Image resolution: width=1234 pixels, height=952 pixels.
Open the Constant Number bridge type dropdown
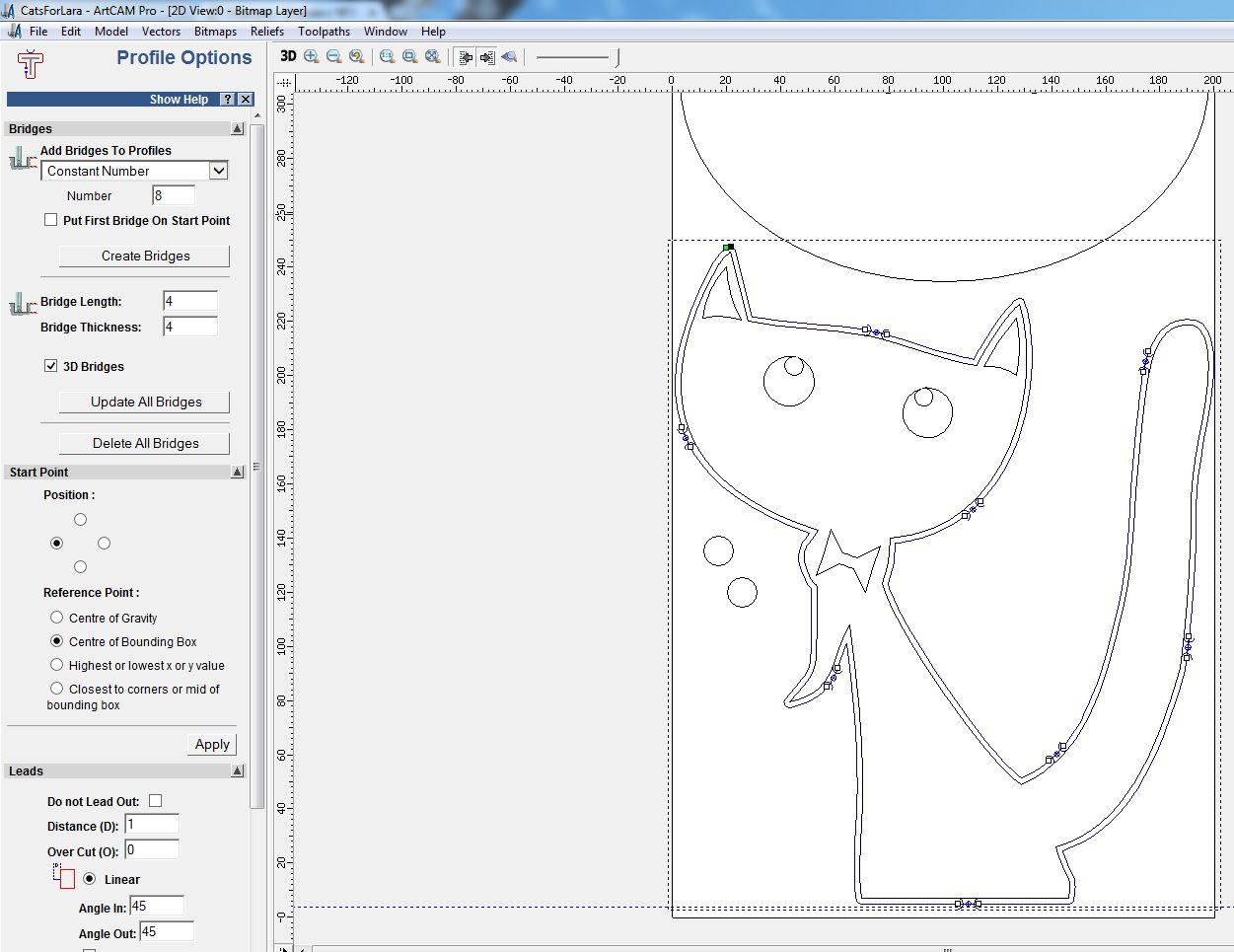[x=218, y=171]
